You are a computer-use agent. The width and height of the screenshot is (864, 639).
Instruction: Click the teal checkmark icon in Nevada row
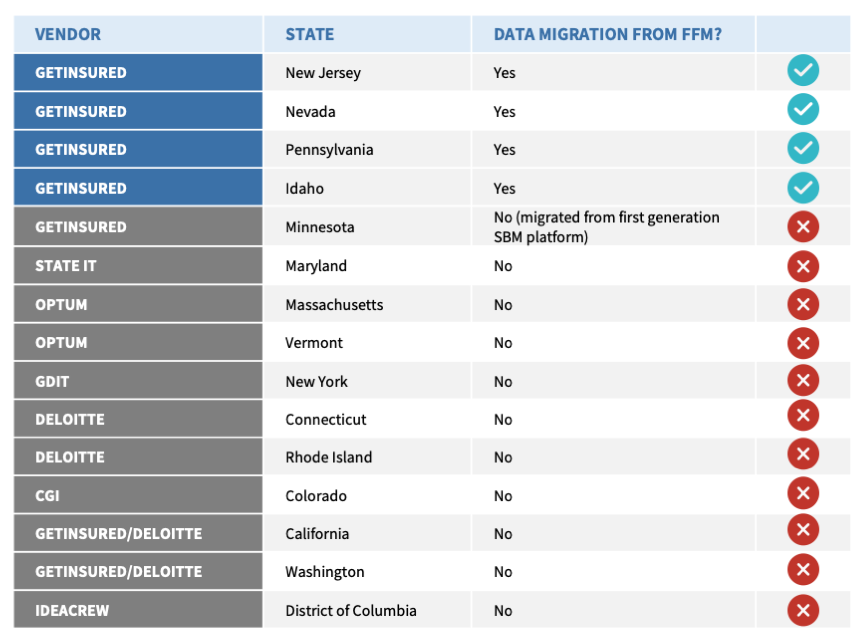click(803, 109)
